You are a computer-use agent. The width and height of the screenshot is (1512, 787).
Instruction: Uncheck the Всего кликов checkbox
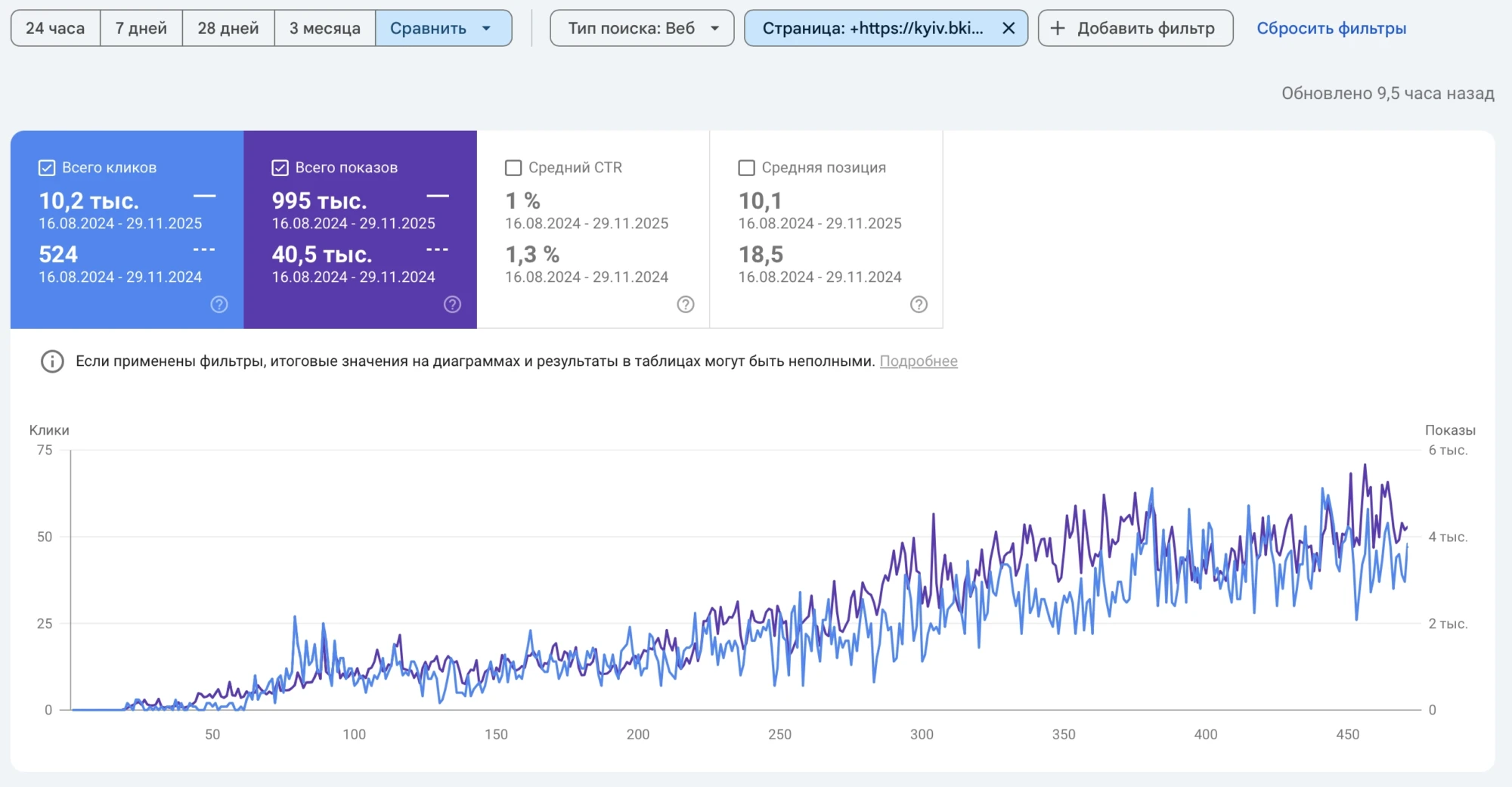click(x=47, y=168)
